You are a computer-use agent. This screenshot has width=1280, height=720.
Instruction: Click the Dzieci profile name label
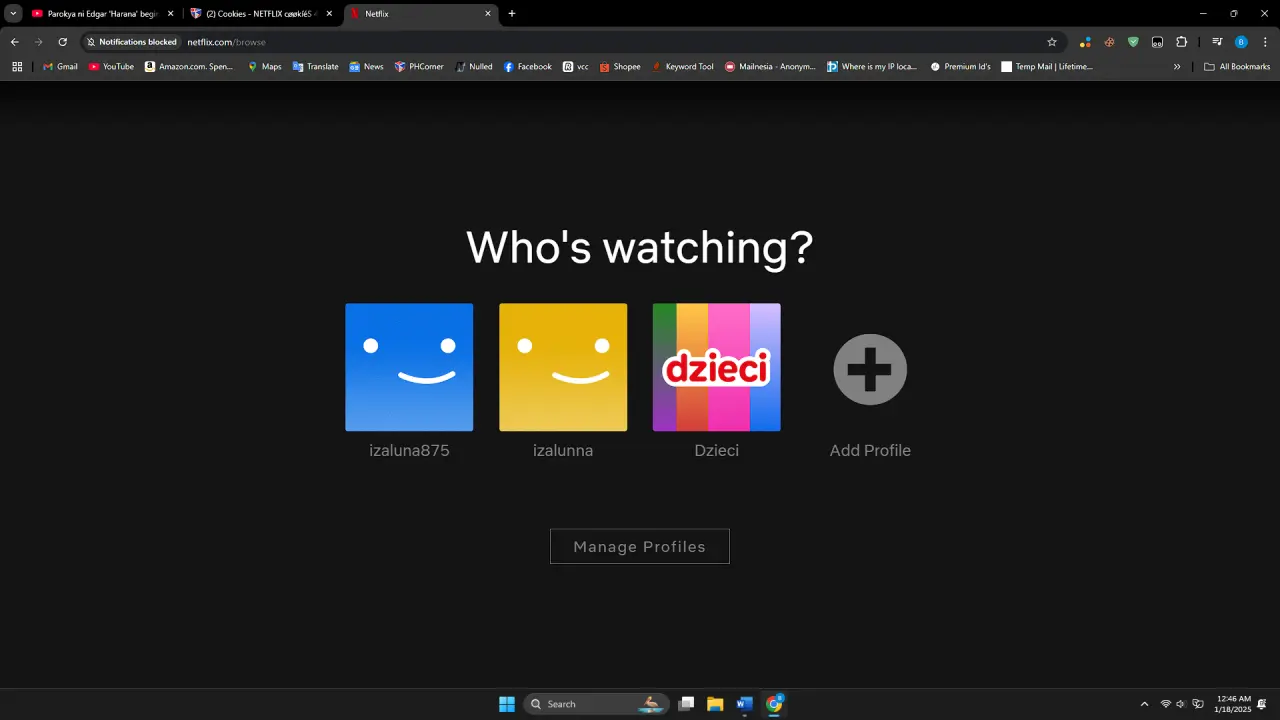[x=716, y=451]
